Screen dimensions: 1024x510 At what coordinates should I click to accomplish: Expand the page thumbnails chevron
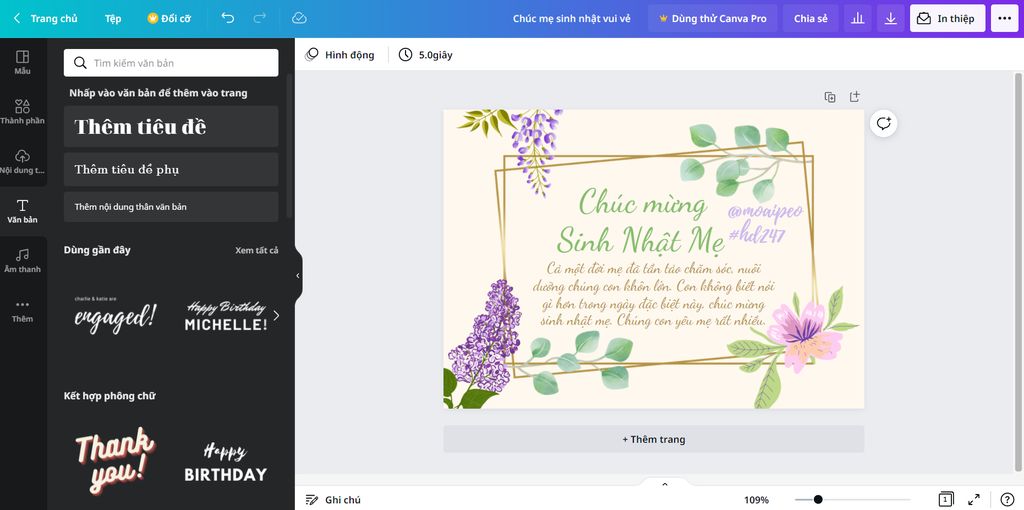[665, 484]
